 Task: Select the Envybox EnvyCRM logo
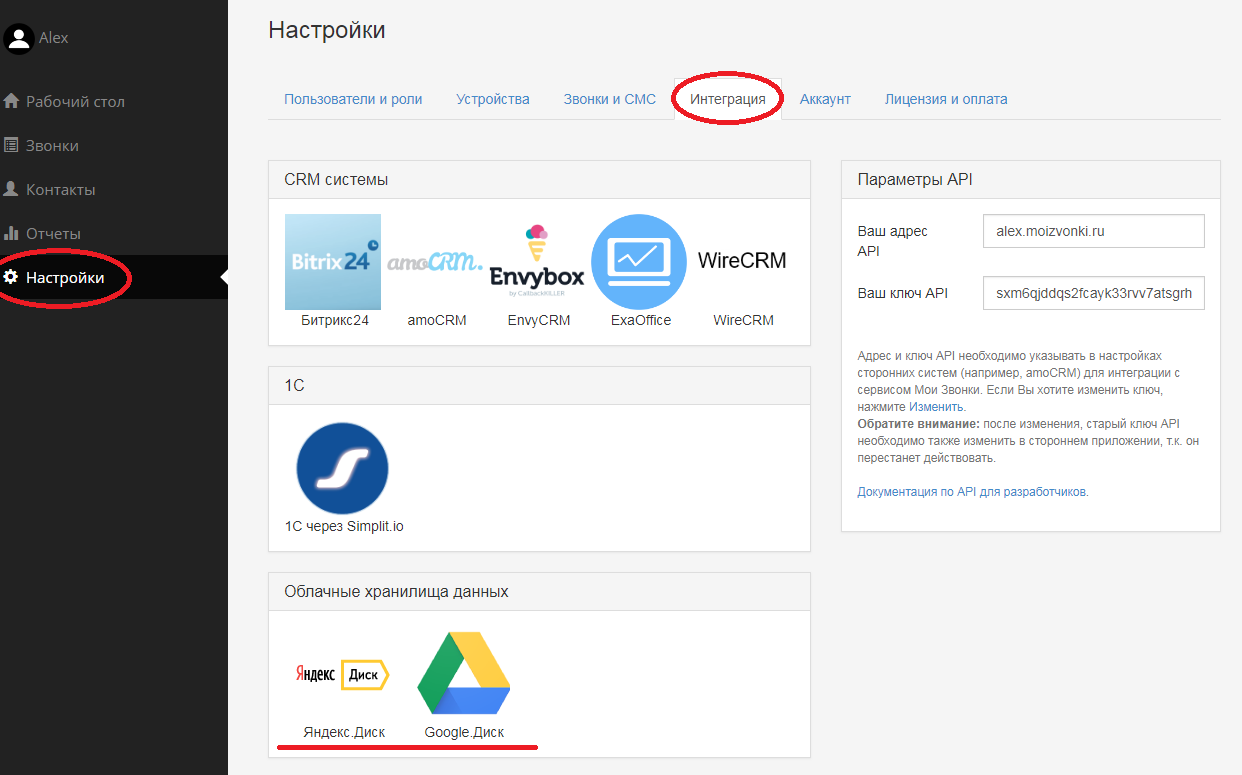537,262
